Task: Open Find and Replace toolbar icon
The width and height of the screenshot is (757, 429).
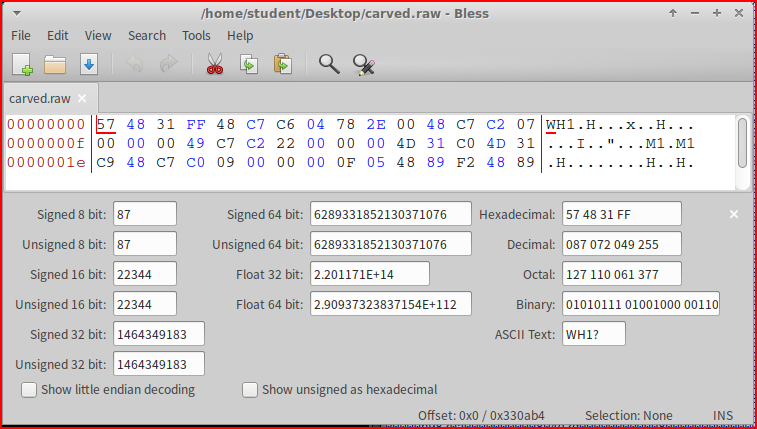Action: [363, 65]
